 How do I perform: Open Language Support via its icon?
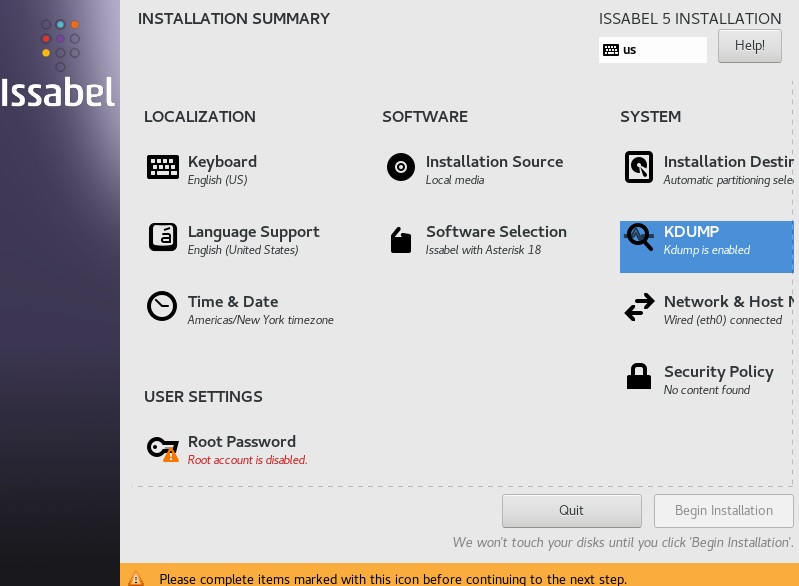(x=162, y=237)
